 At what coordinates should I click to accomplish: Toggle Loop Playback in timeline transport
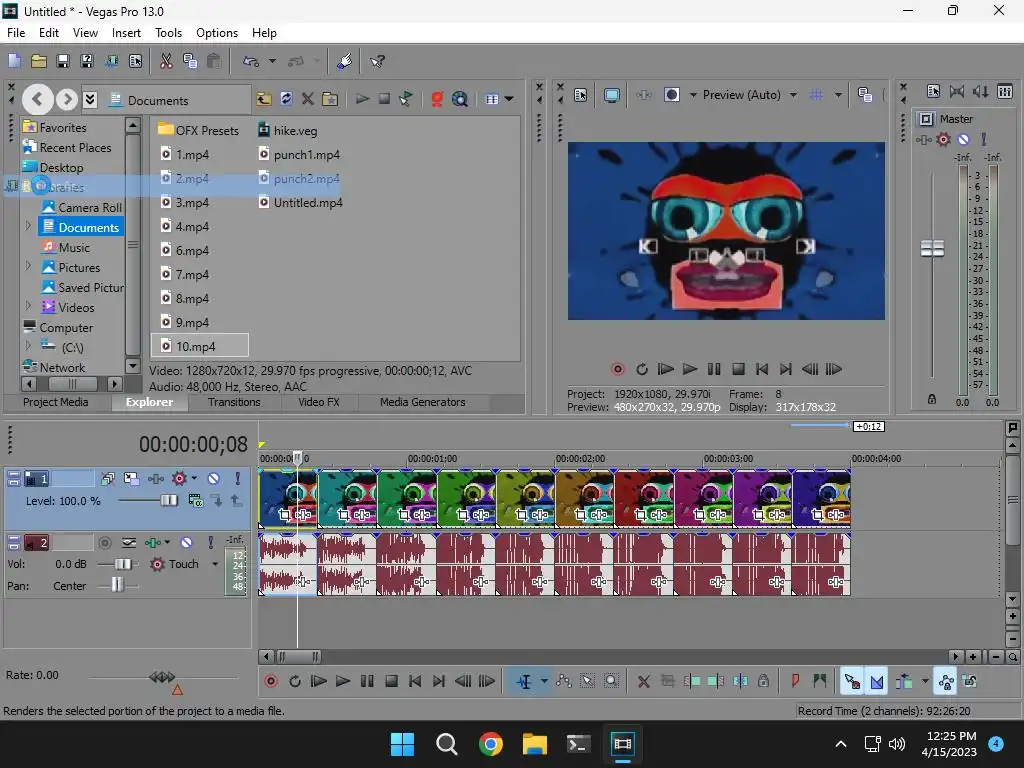[x=295, y=681]
